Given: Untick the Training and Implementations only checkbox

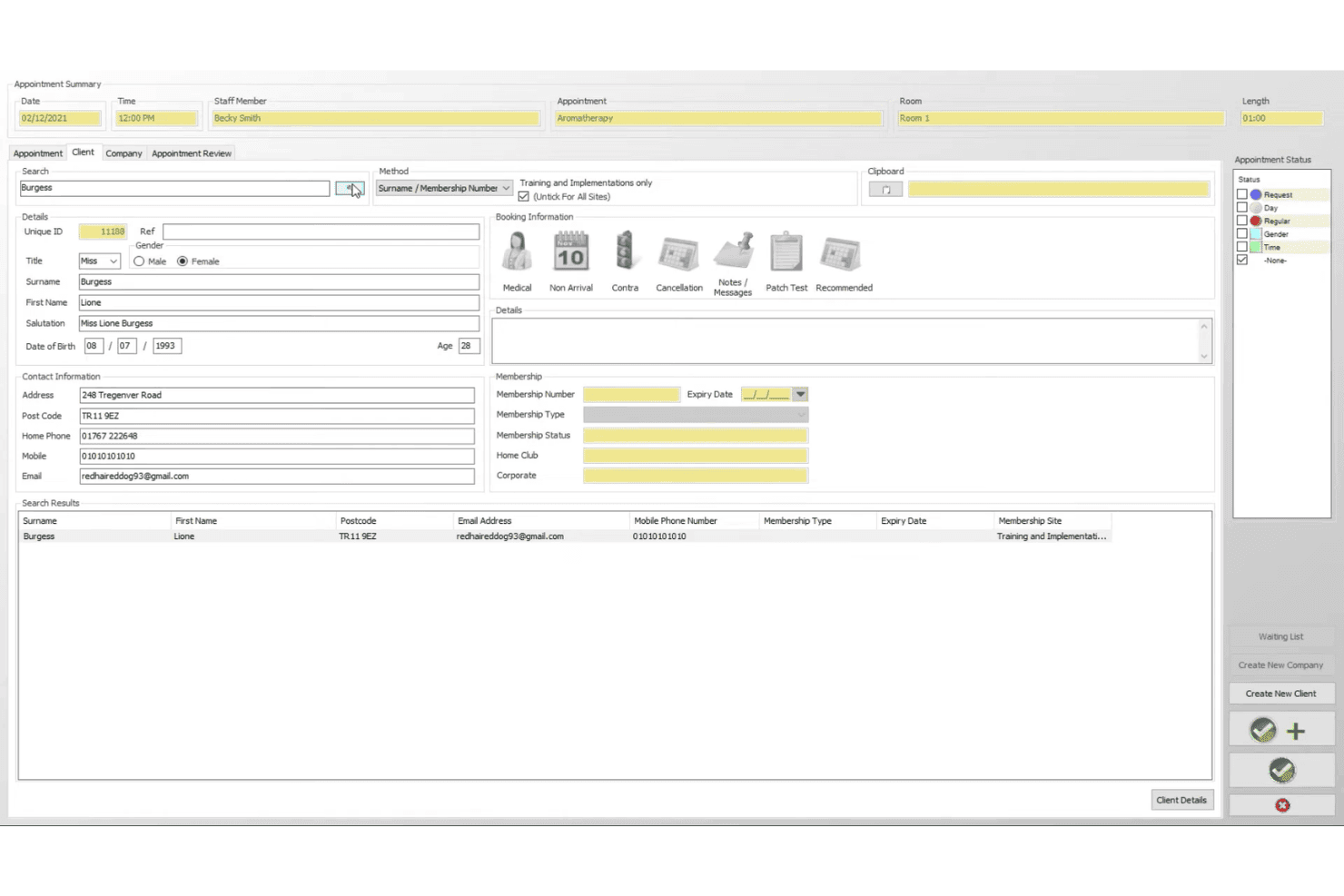Looking at the screenshot, I should pyautogui.click(x=524, y=197).
